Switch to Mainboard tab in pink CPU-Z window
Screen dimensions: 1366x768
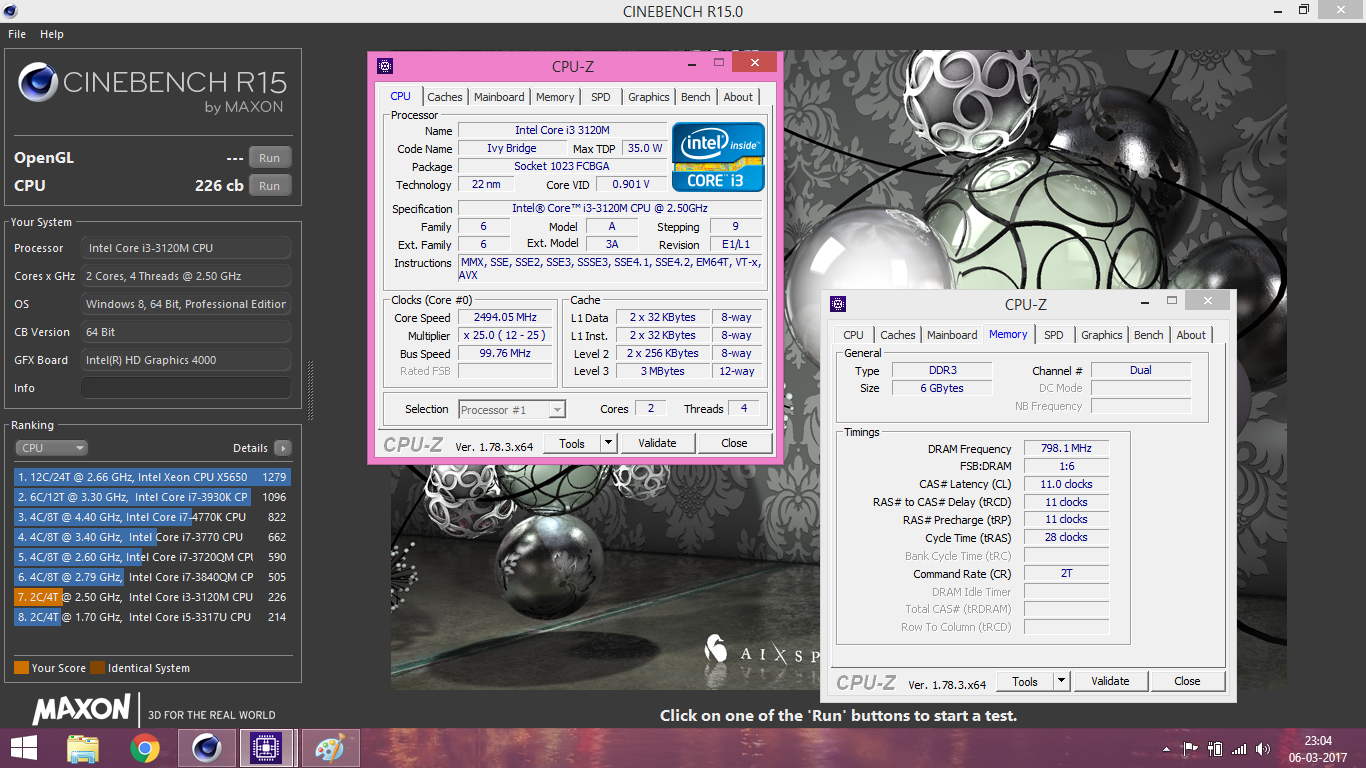[x=499, y=97]
